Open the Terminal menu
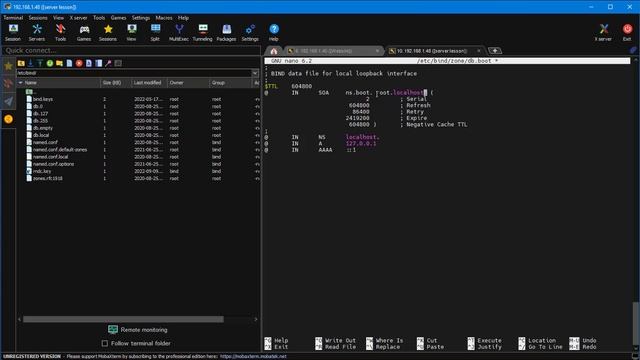 [x=13, y=18]
